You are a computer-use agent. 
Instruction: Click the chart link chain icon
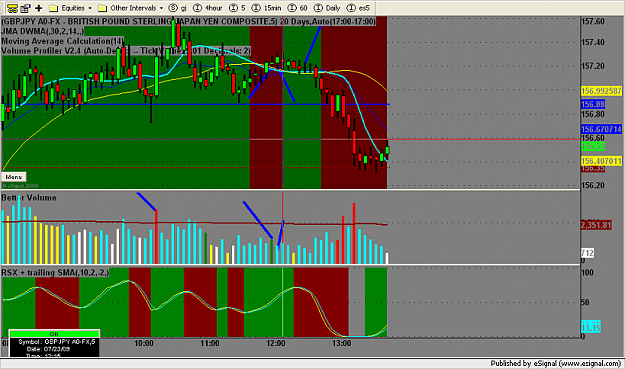tap(12, 8)
